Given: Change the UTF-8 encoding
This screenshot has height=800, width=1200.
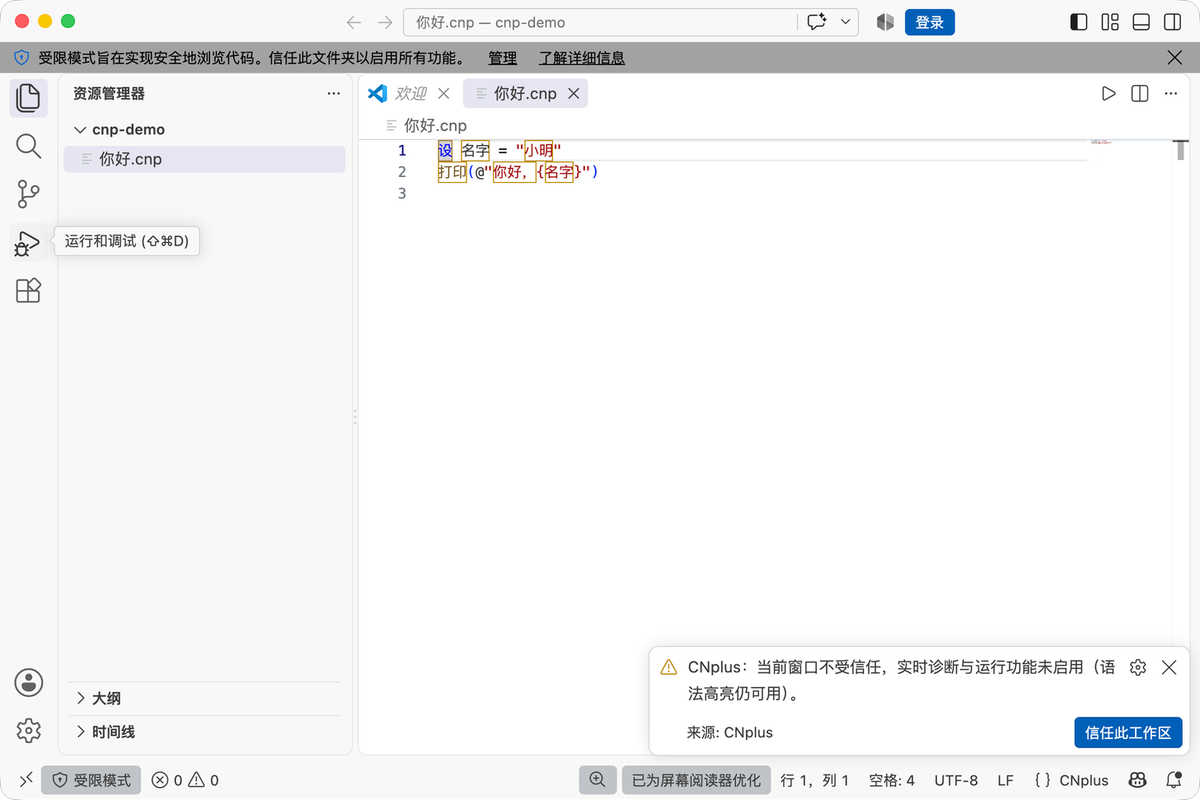Looking at the screenshot, I should tap(956, 780).
